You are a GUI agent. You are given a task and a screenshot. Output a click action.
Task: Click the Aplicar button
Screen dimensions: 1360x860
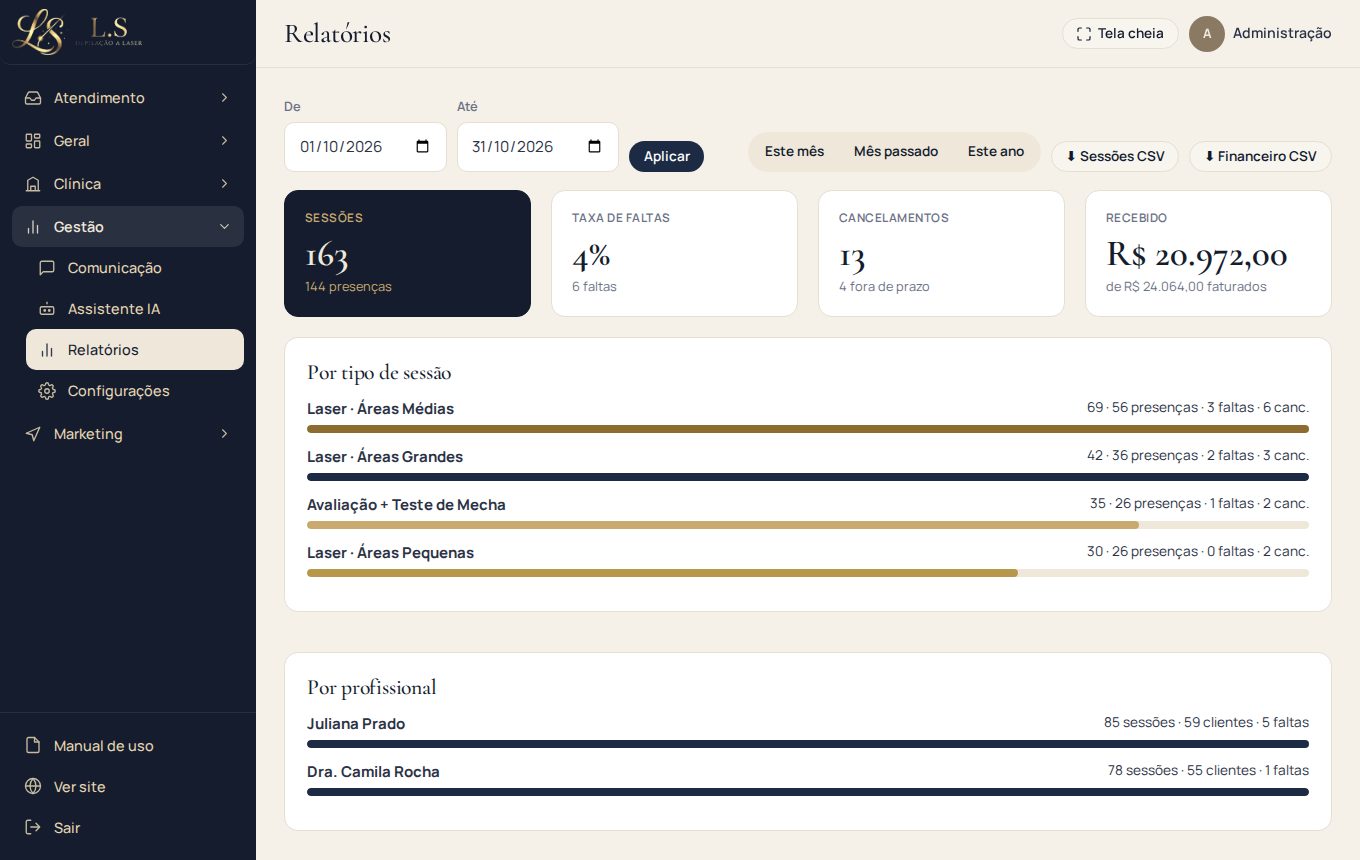coord(666,156)
